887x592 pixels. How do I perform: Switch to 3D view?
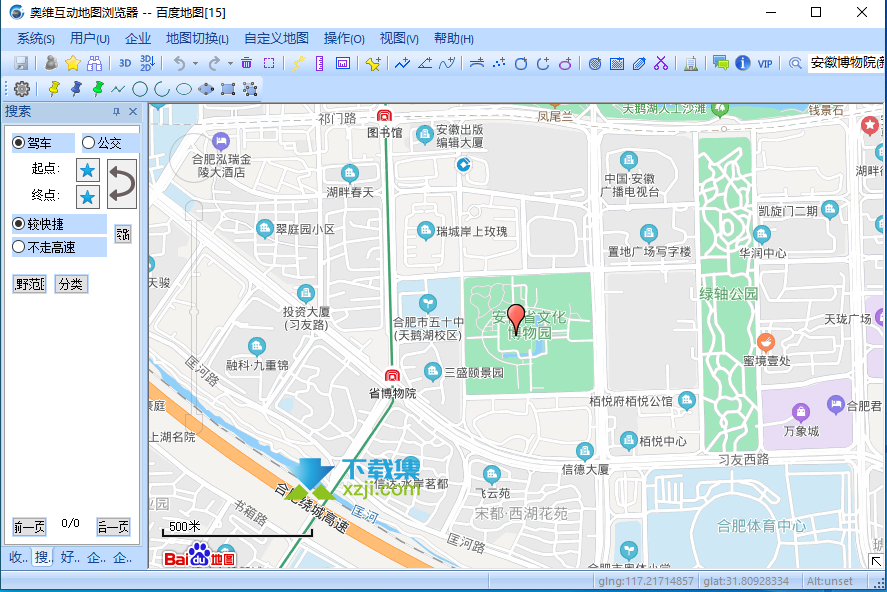click(x=125, y=63)
